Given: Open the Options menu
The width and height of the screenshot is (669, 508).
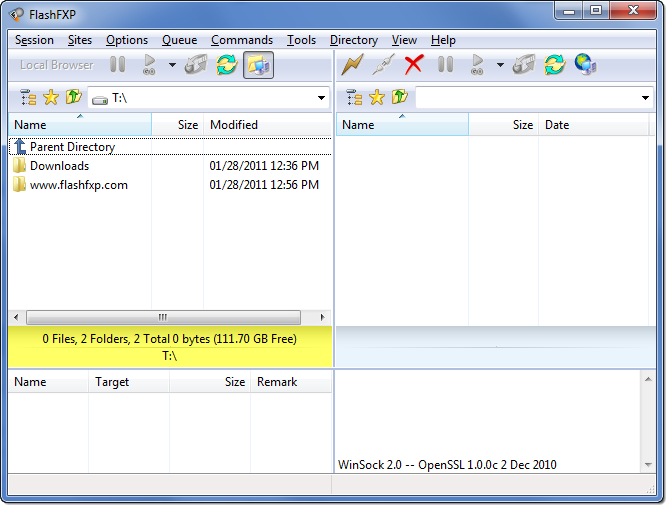Looking at the screenshot, I should click(127, 40).
